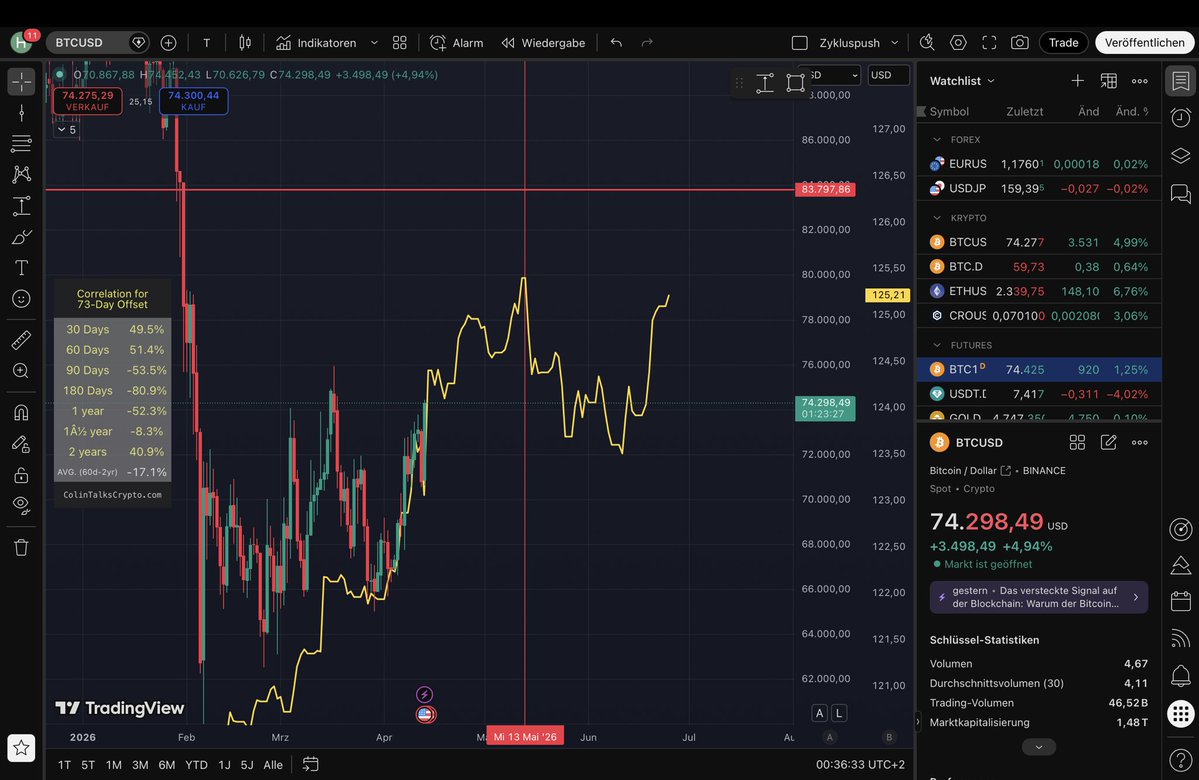Select the Alle time range

pos(273,765)
